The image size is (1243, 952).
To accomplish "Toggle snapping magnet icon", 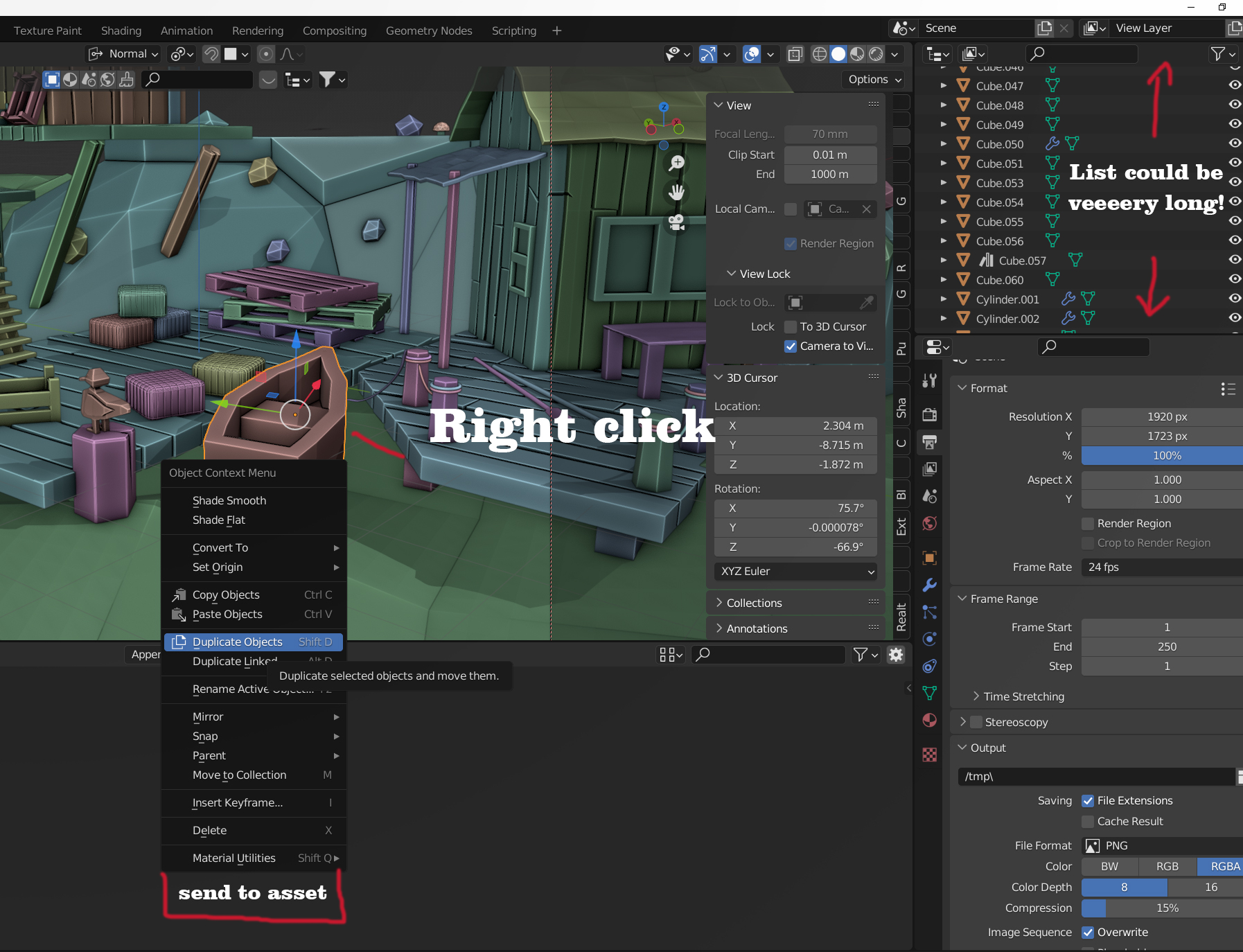I will [x=211, y=54].
